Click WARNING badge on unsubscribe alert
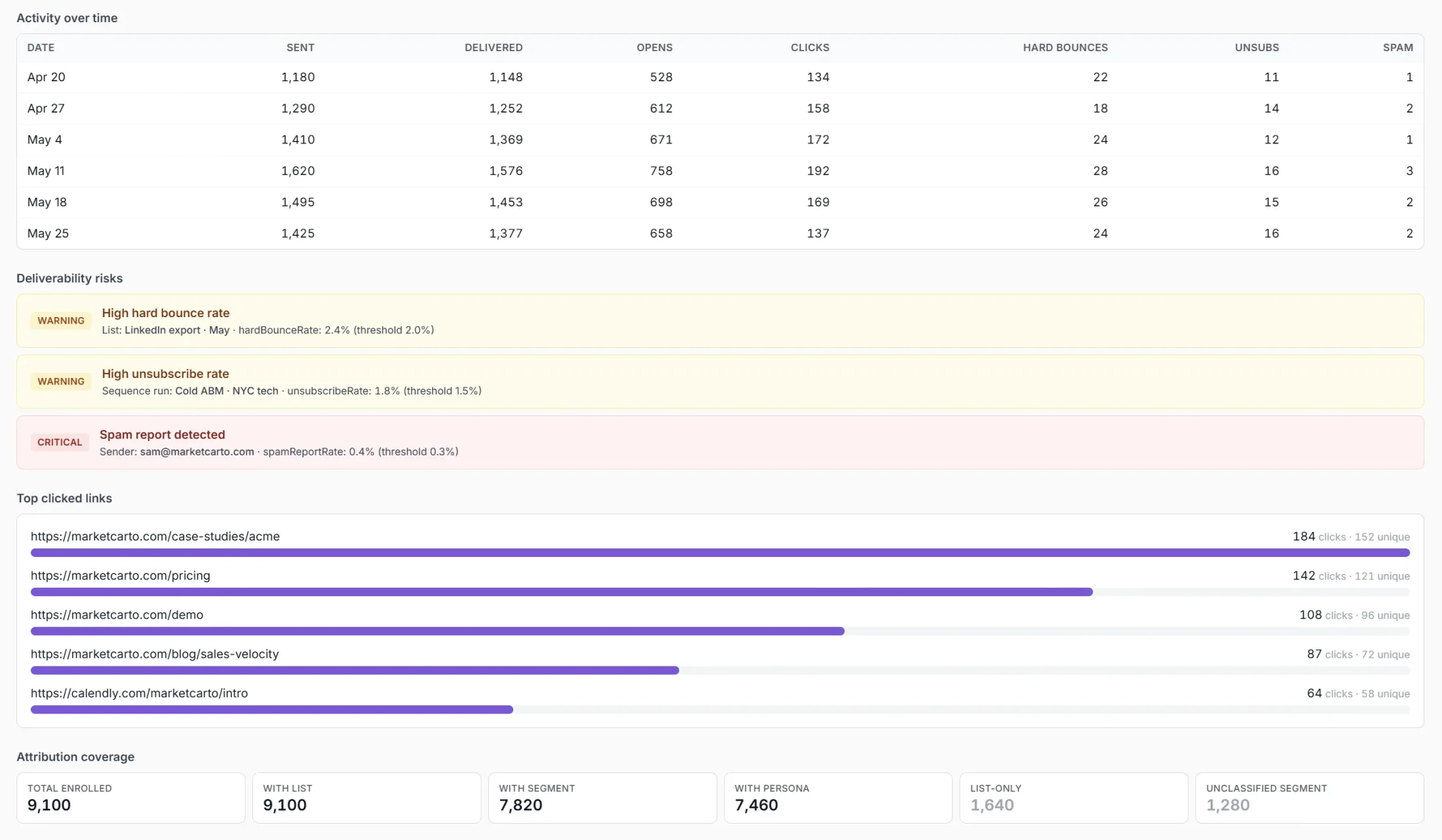Image resolution: width=1442 pixels, height=840 pixels. [61, 382]
